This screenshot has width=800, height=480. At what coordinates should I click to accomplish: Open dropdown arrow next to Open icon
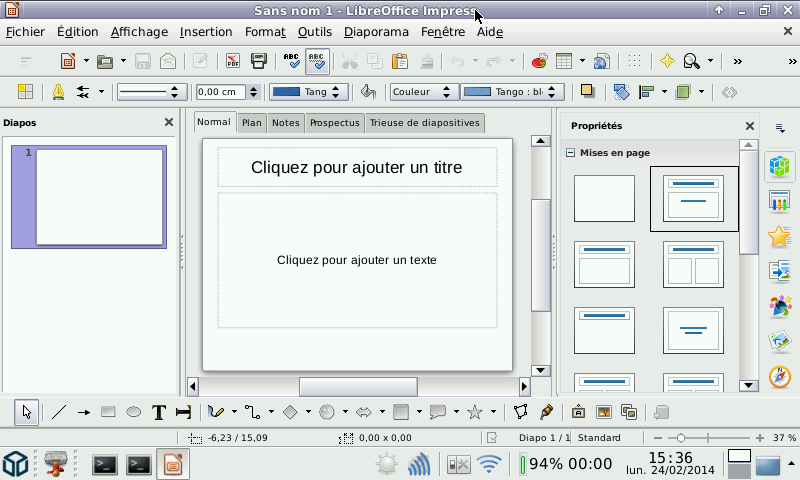pyautogui.click(x=123, y=61)
